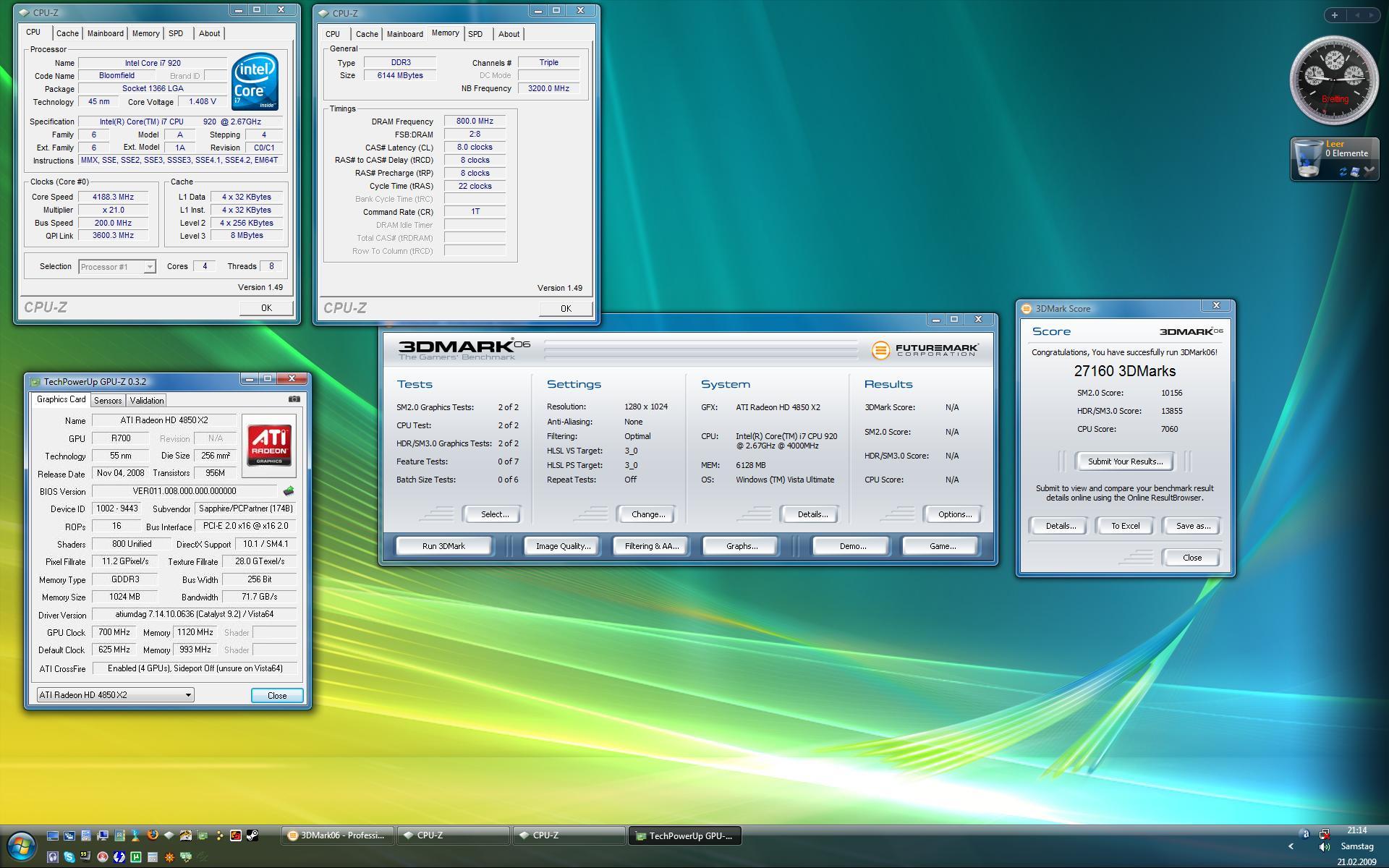Click the GPU-Z screenshot camera icon

click(294, 399)
